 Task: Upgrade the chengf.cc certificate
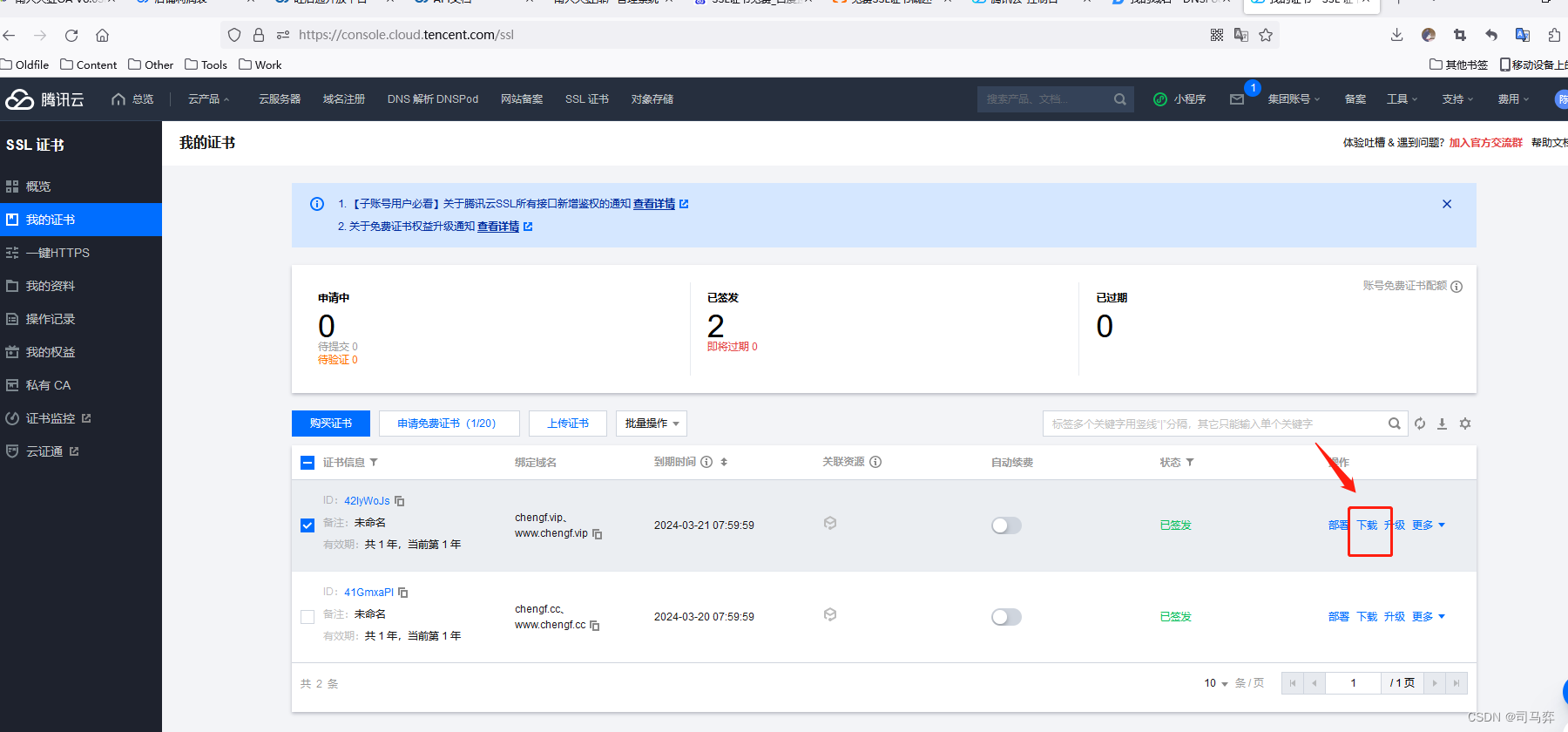pos(1395,617)
